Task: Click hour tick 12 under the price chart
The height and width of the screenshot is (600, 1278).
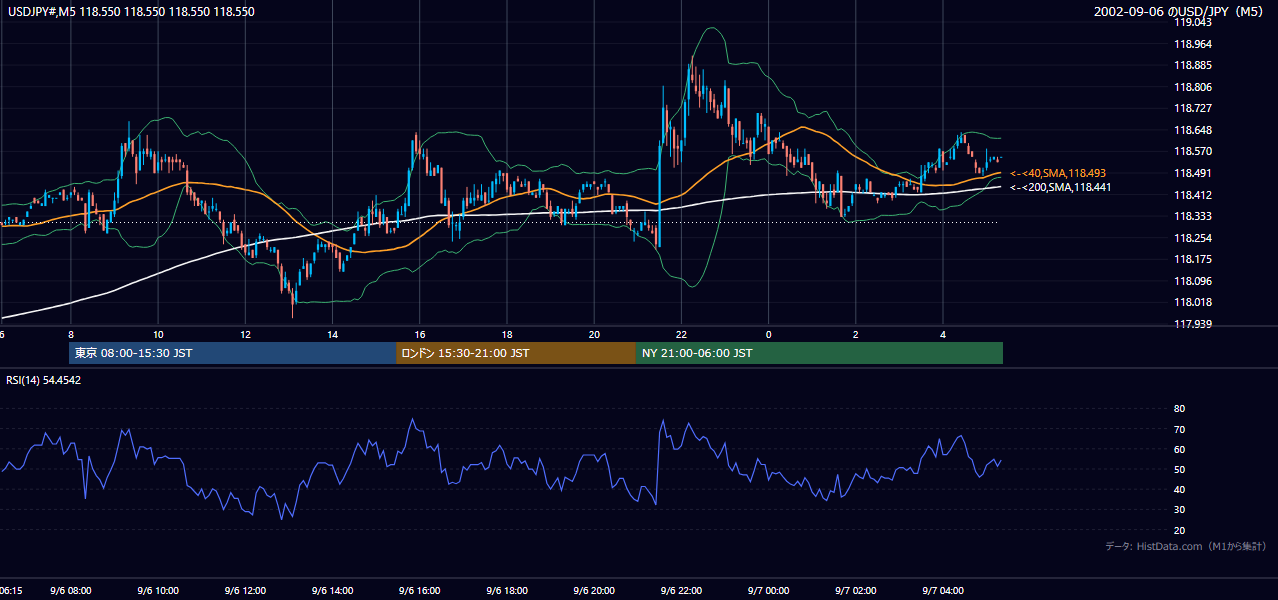Action: [x=245, y=334]
